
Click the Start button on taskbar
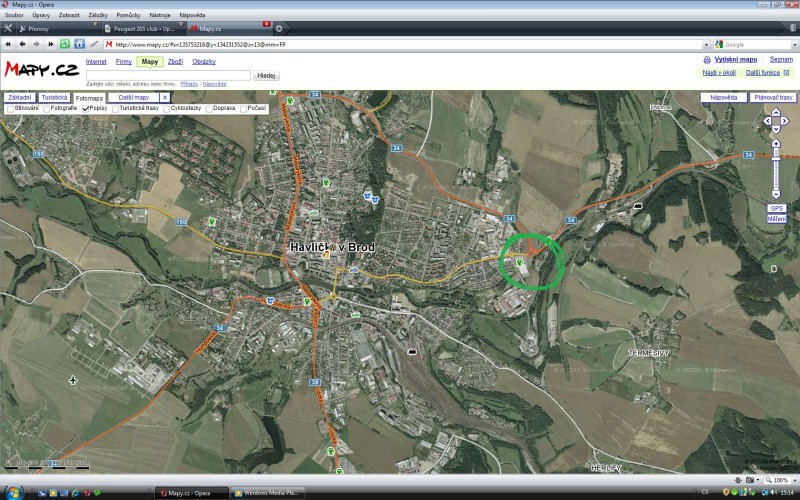click(10, 492)
